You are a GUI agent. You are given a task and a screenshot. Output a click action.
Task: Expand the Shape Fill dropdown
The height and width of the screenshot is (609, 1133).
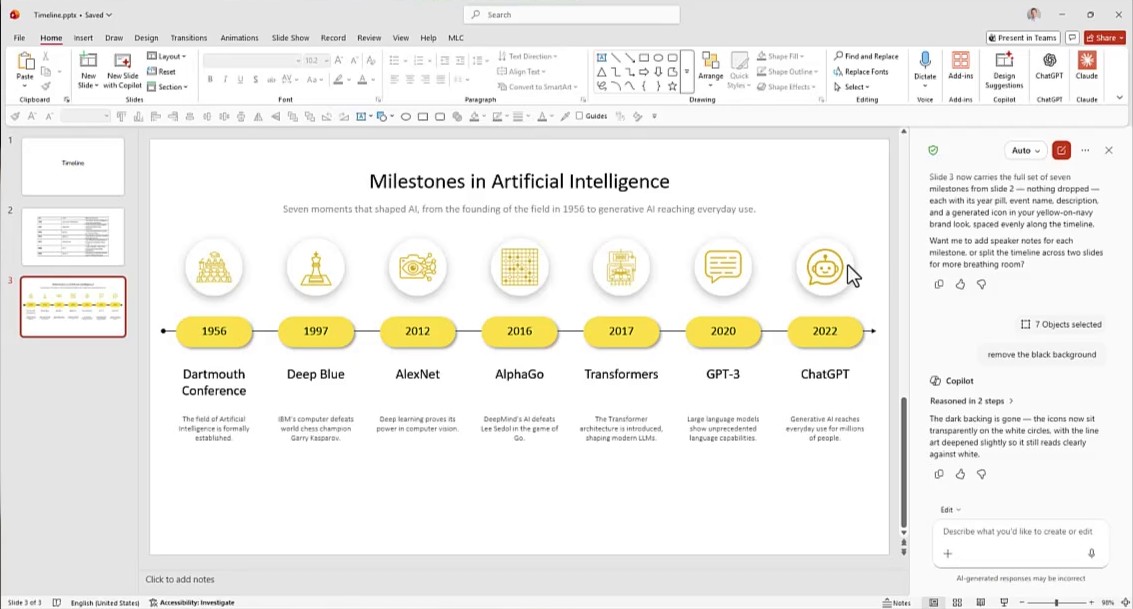coord(780,56)
